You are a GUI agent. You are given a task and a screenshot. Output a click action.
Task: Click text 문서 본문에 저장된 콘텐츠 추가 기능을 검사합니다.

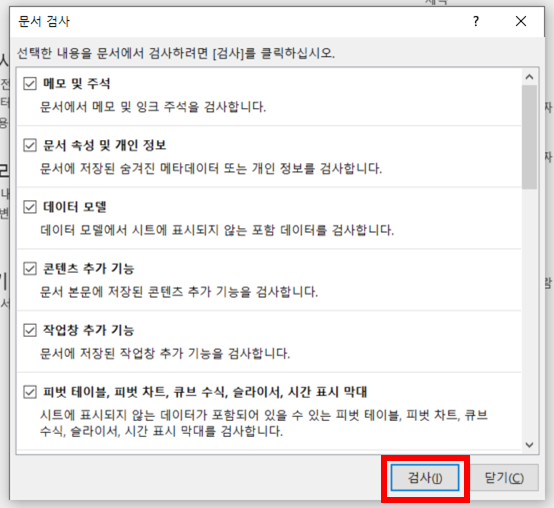tap(179, 292)
